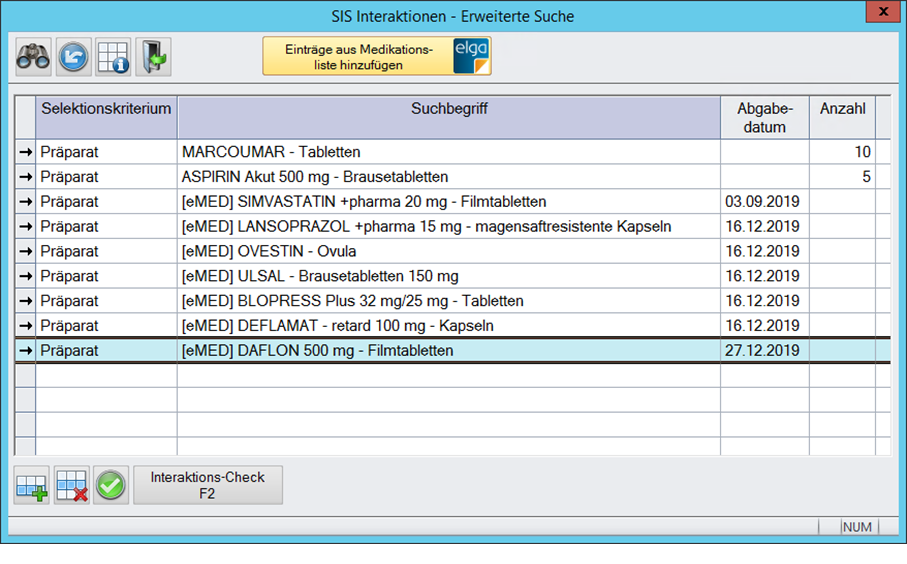Click the green checkmark confirm icon

point(111,486)
